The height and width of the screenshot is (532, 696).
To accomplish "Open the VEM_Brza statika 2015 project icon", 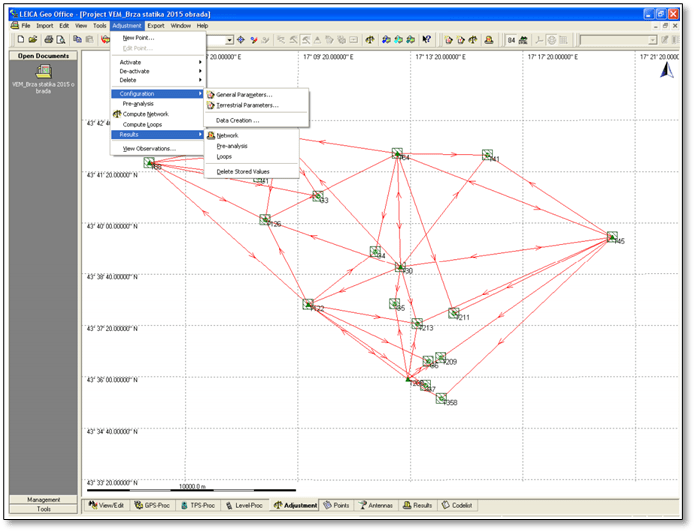I will pyautogui.click(x=38, y=71).
